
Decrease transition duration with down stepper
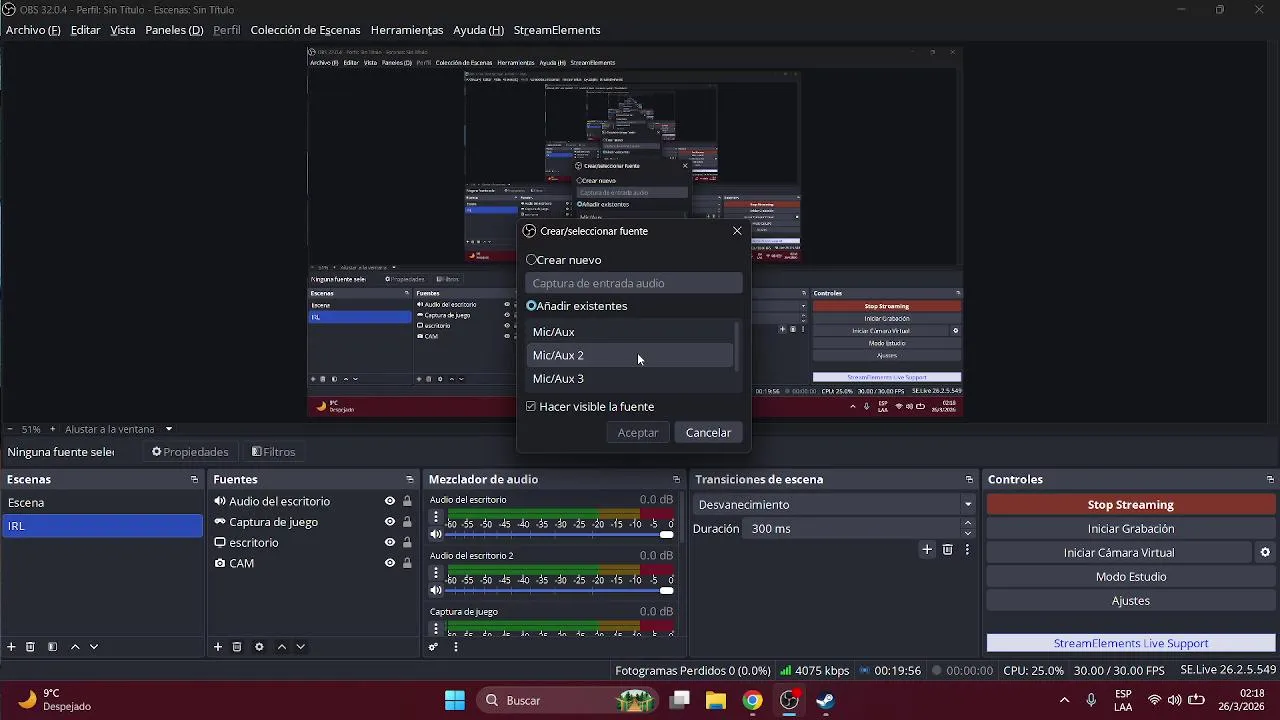[x=967, y=534]
